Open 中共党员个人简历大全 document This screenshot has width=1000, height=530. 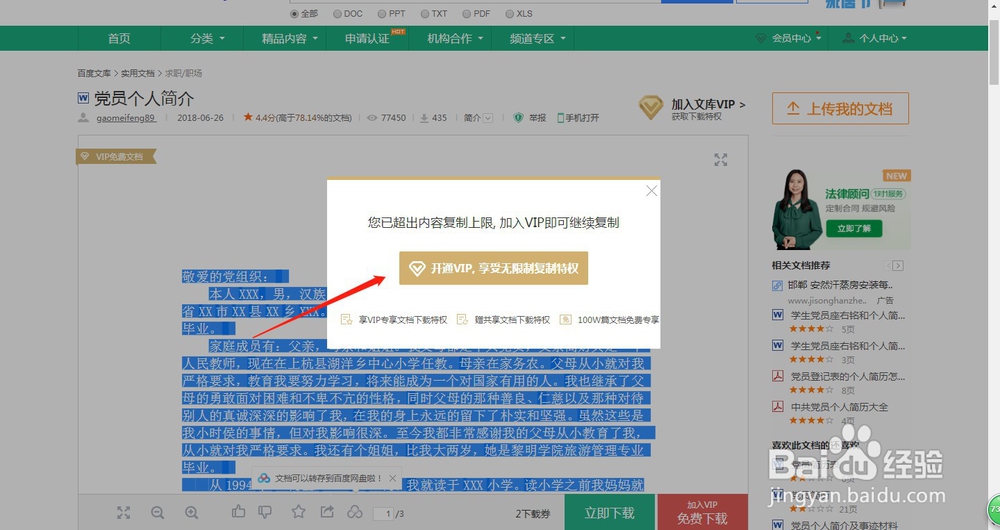tap(839, 407)
